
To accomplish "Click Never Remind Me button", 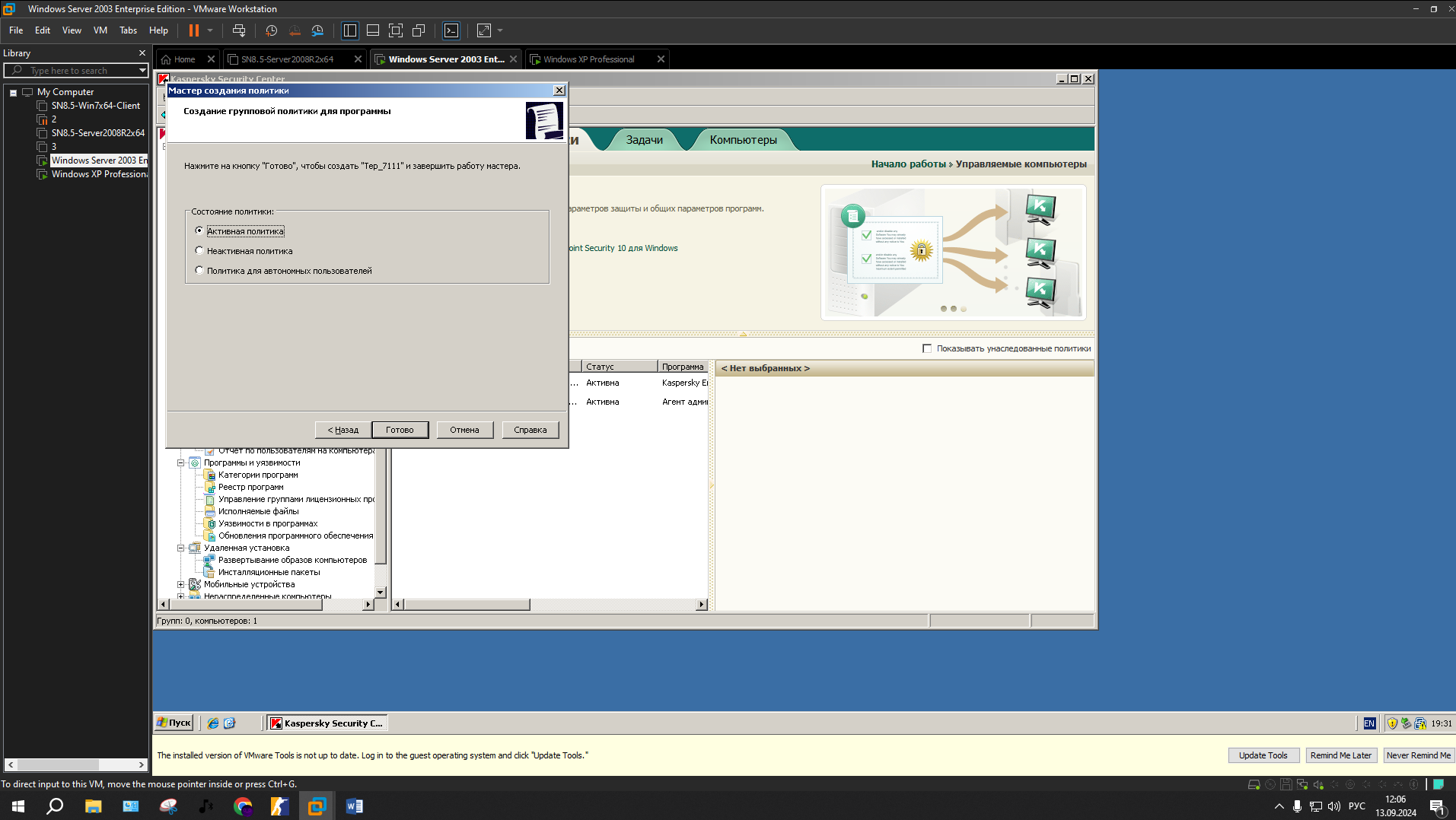I will click(1418, 755).
